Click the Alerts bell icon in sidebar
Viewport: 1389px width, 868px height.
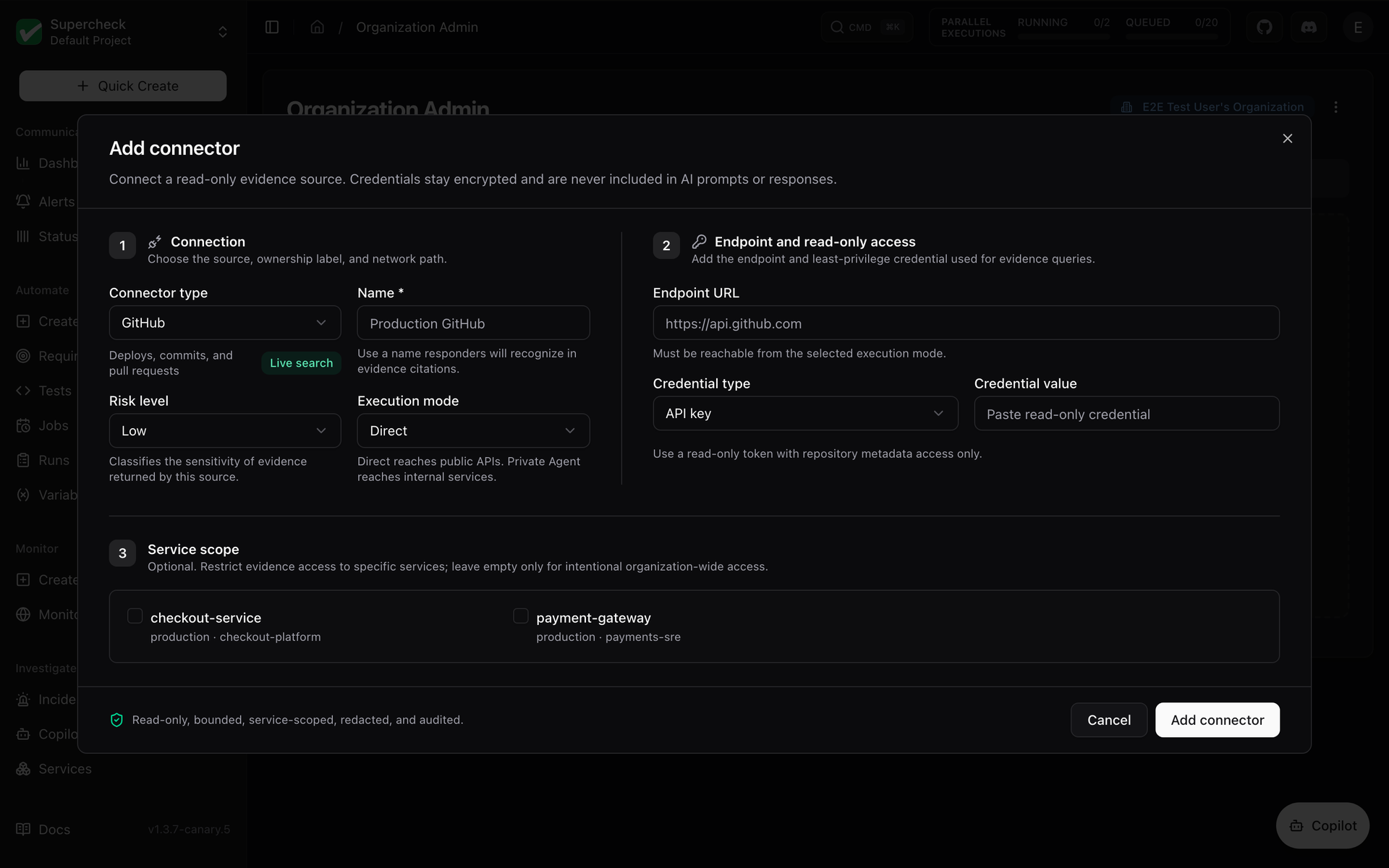coord(23,202)
